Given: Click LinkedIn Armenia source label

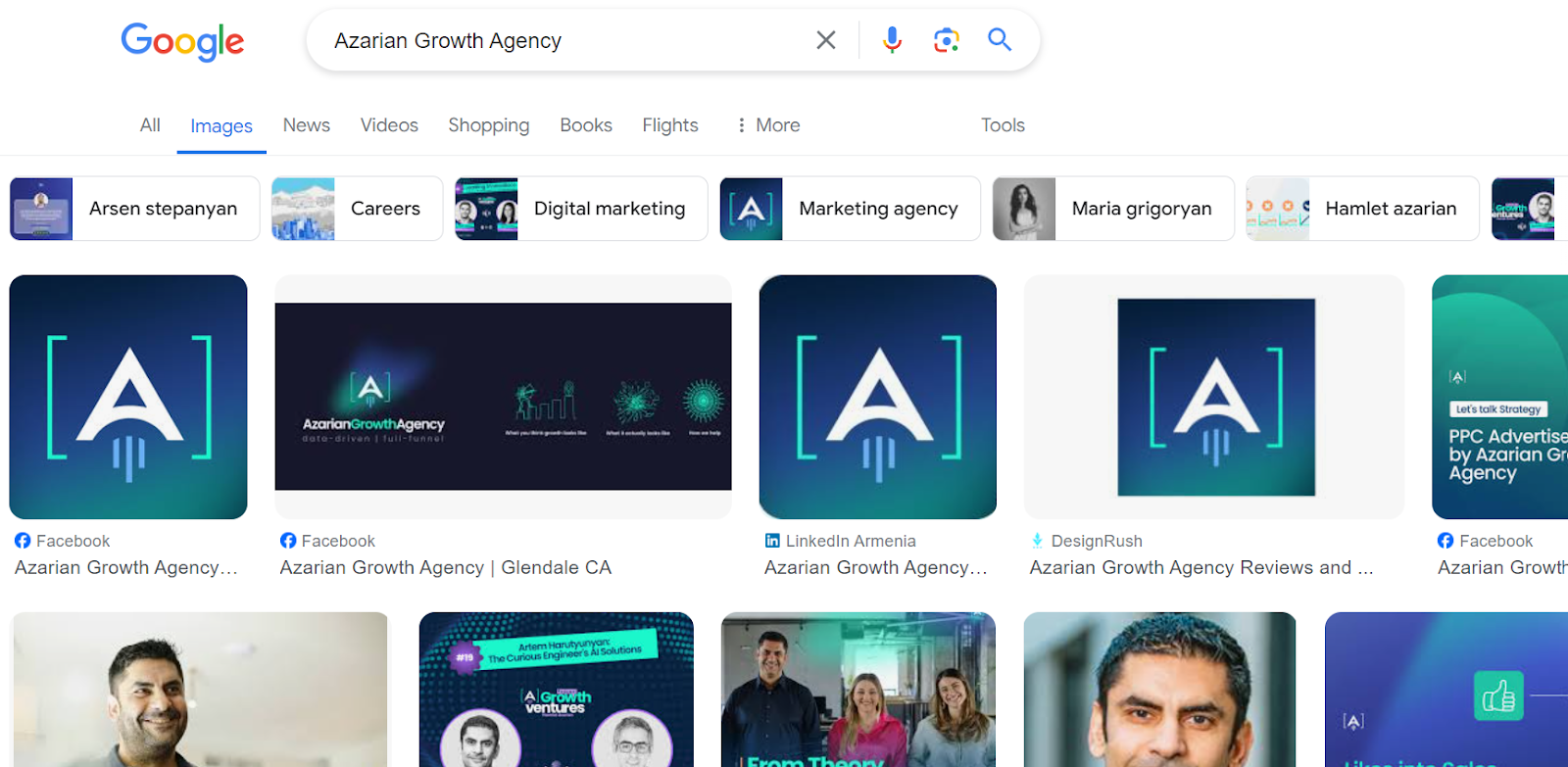Looking at the screenshot, I should pyautogui.click(x=851, y=541).
